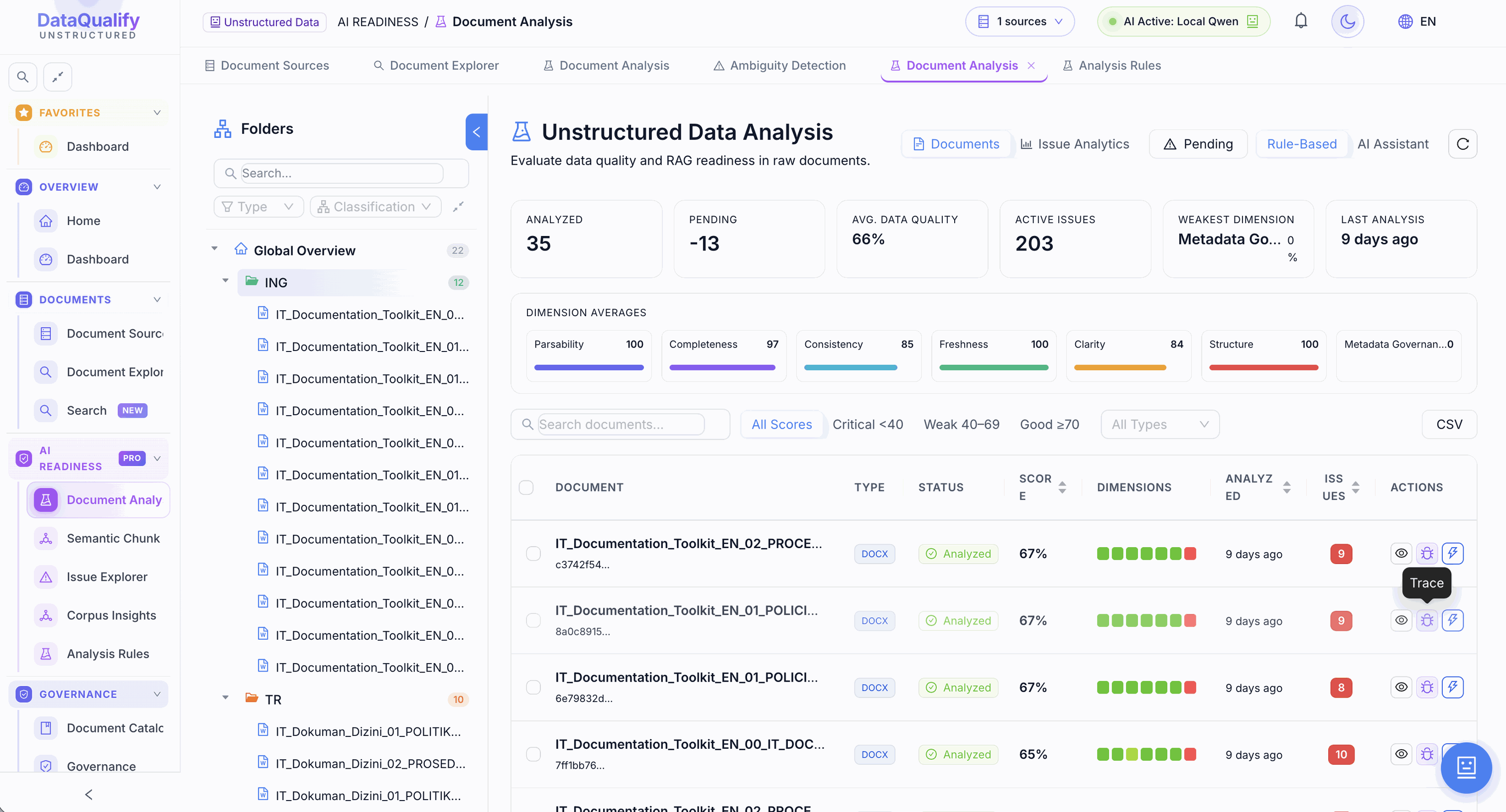
Task: Click the notifications bell icon
Action: tap(1300, 21)
